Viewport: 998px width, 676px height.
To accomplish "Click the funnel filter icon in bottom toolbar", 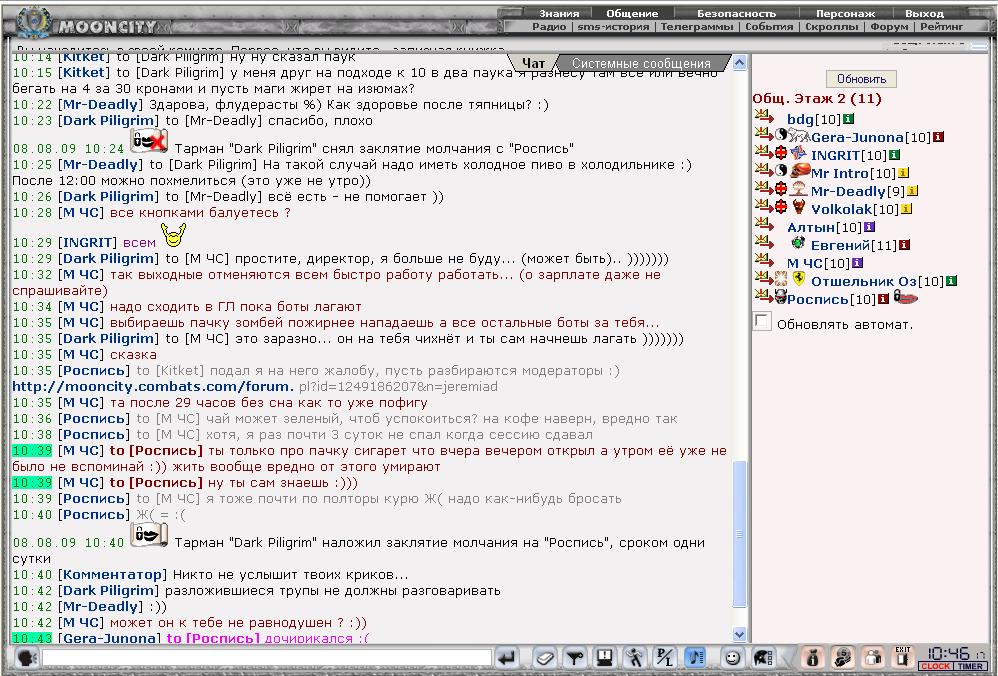I will (x=575, y=658).
